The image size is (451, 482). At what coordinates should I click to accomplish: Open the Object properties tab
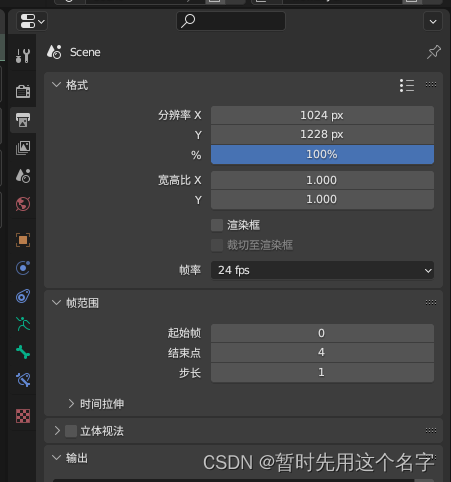coord(23,240)
